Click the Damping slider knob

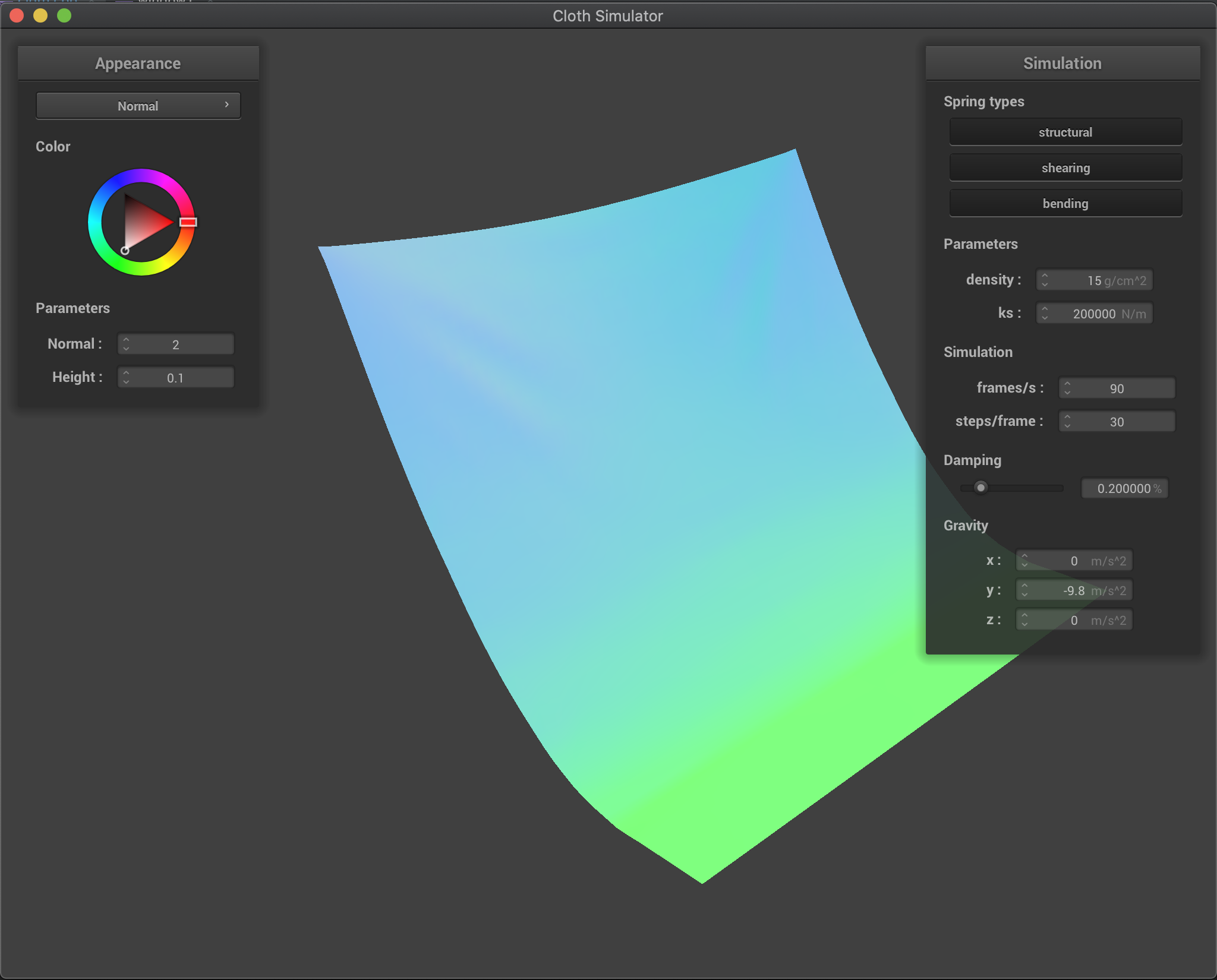980,488
